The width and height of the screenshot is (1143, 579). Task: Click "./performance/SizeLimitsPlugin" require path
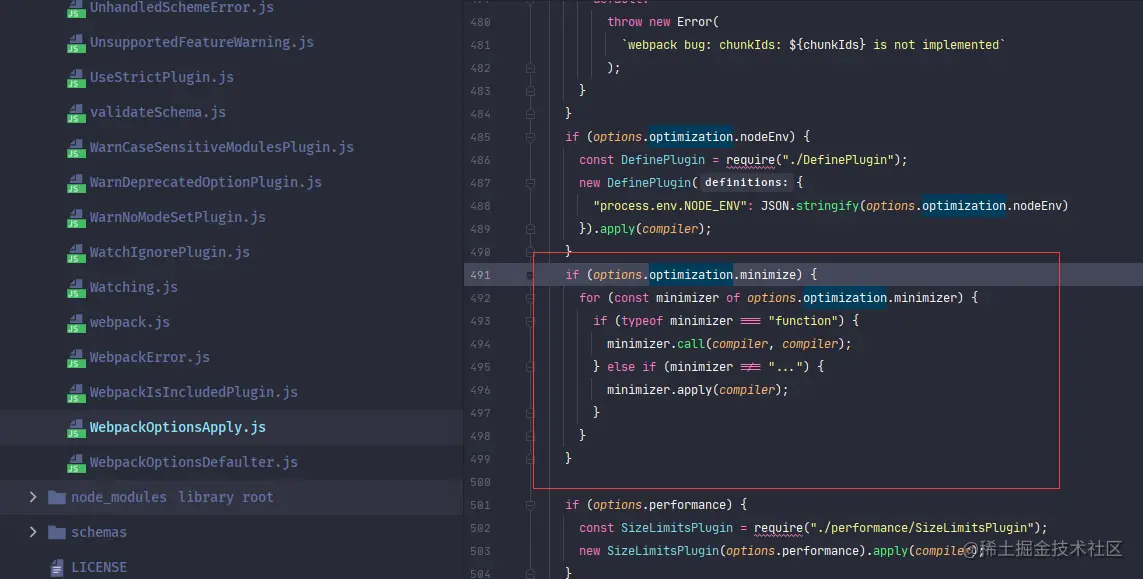[x=921, y=528]
